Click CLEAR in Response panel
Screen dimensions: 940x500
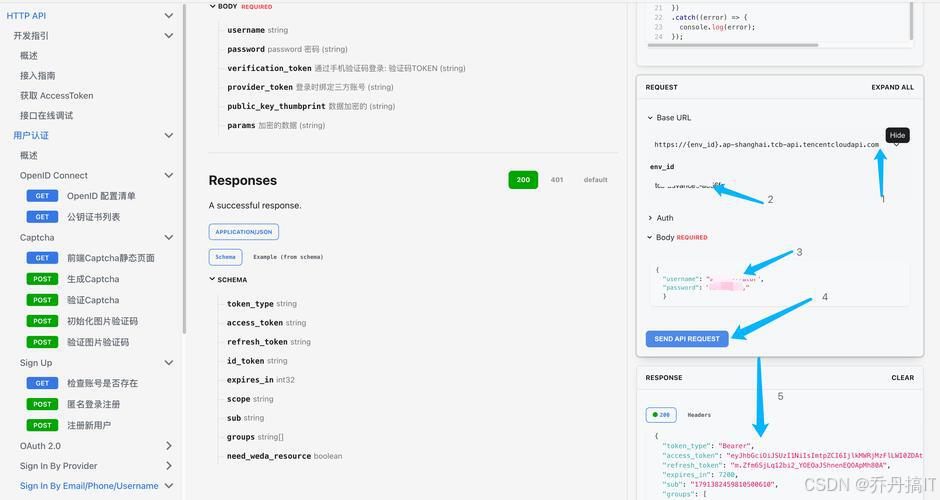[x=903, y=378]
